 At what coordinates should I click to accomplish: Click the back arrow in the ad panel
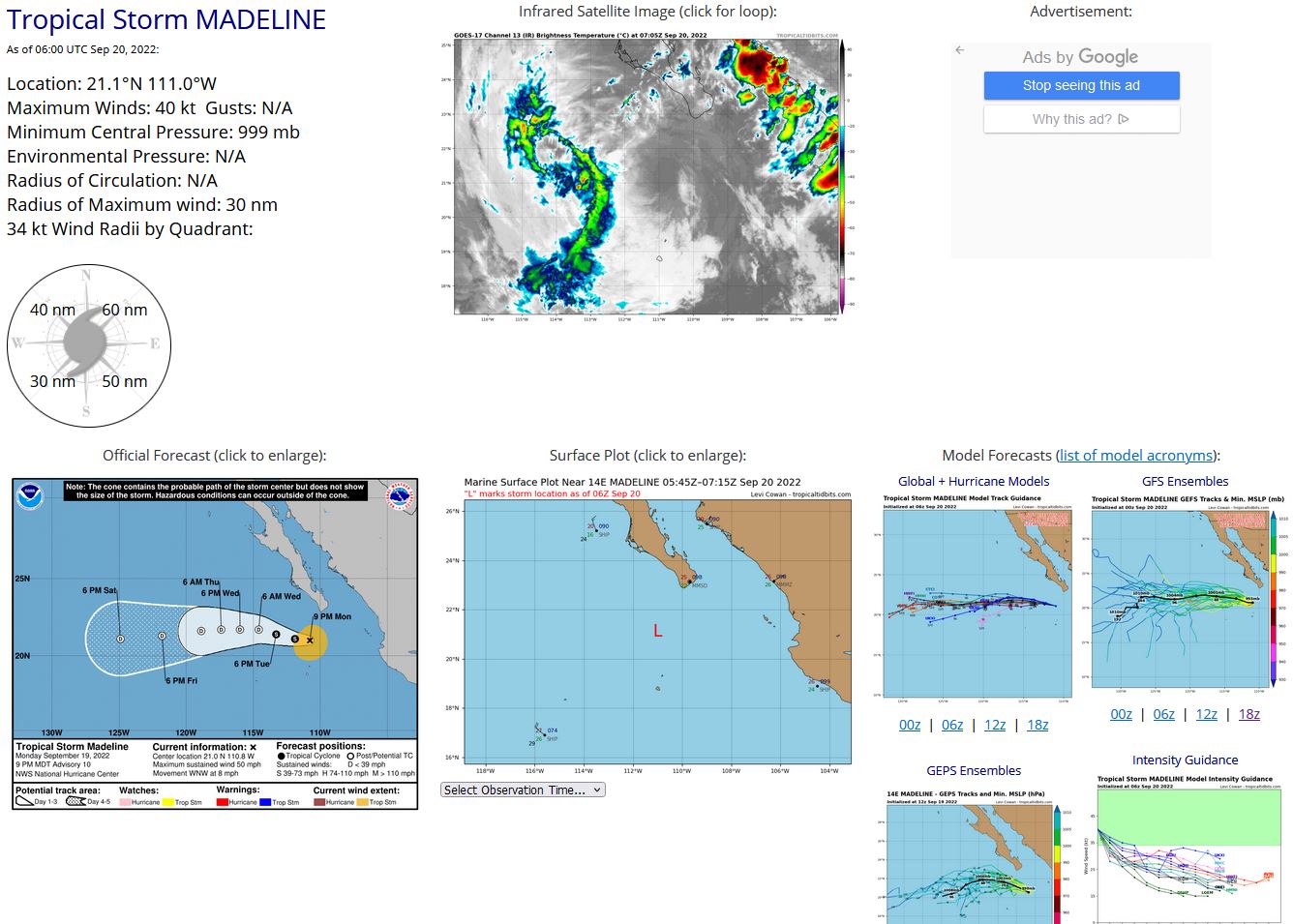[959, 50]
